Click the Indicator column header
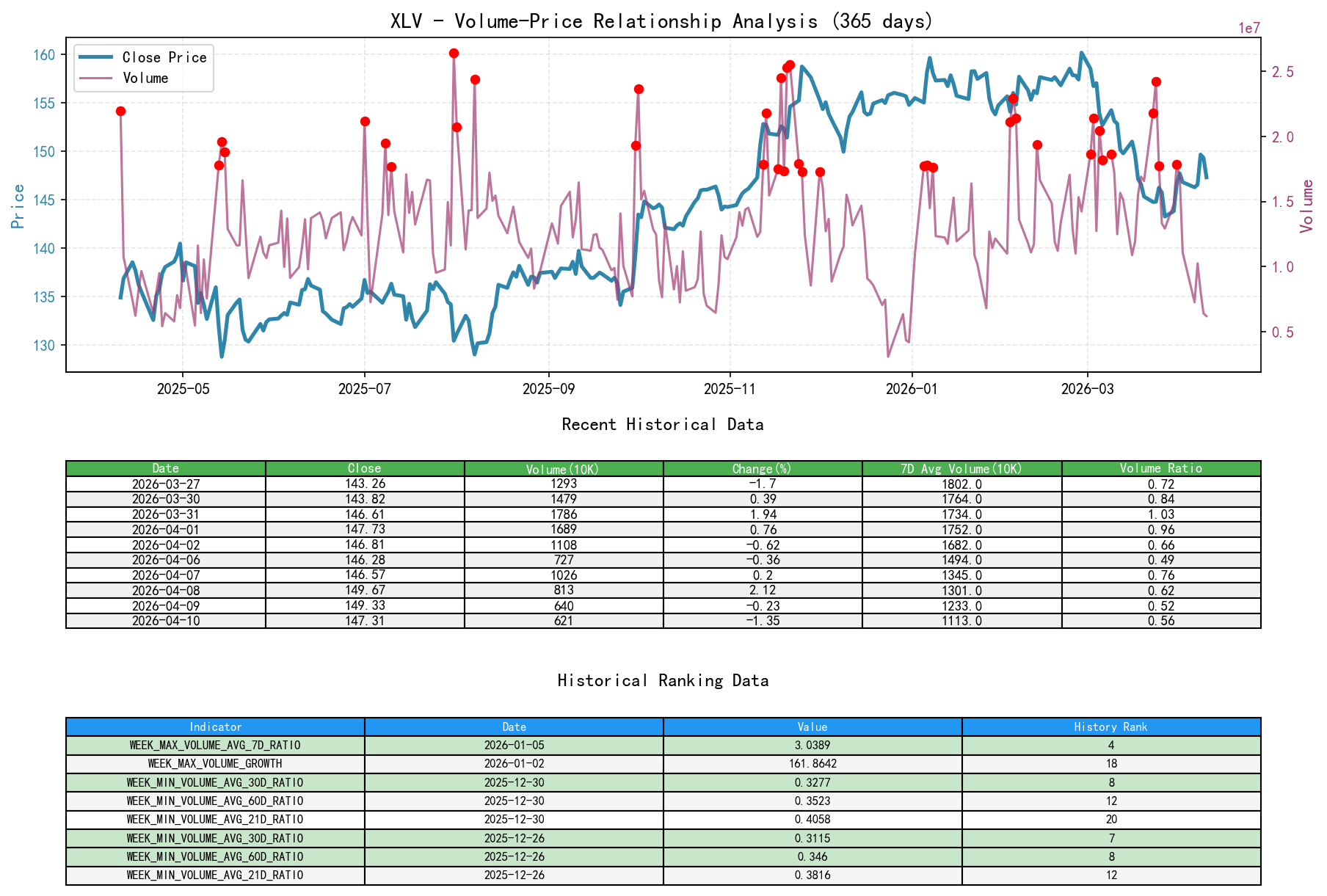 coord(215,727)
